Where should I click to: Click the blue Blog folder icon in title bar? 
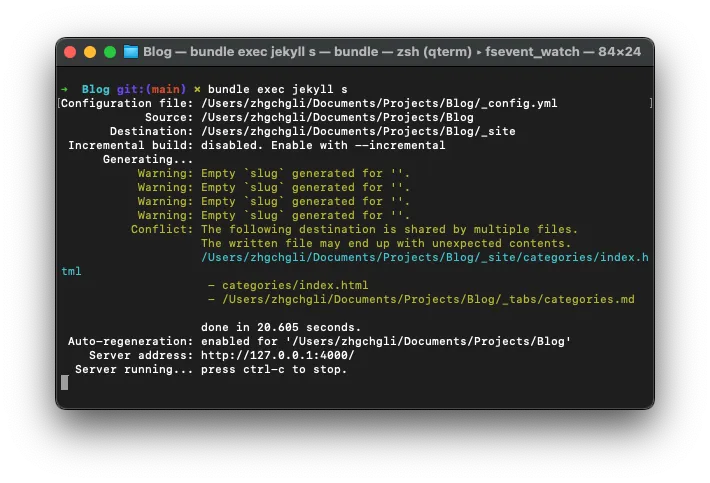pyautogui.click(x=131, y=52)
